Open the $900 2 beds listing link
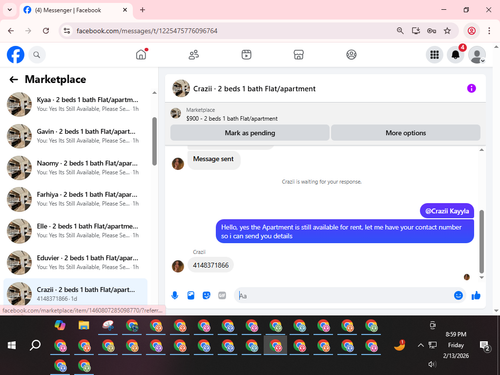Viewport: 500px width, 375px height. click(x=232, y=118)
